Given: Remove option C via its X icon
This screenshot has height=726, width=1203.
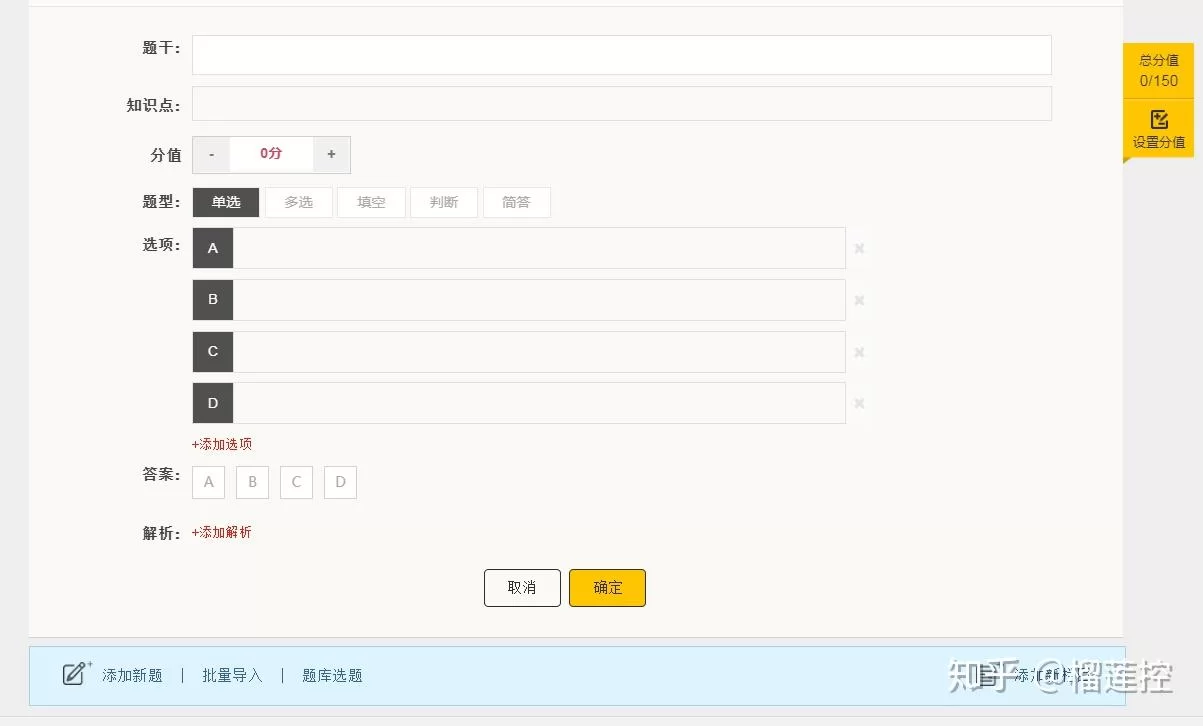Looking at the screenshot, I should pos(859,352).
